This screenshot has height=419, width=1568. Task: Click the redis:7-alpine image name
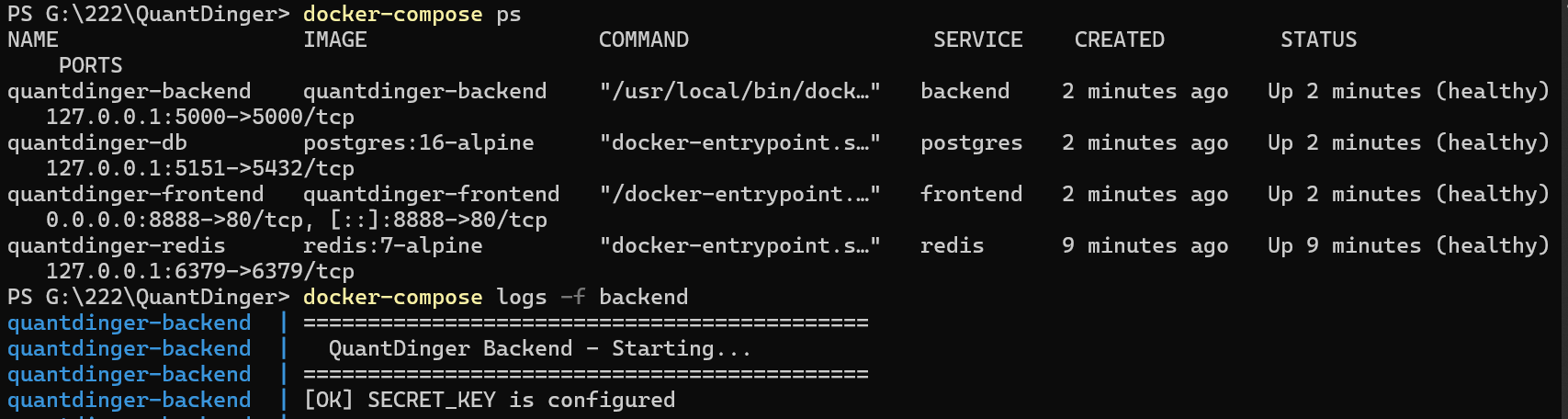coord(392,246)
